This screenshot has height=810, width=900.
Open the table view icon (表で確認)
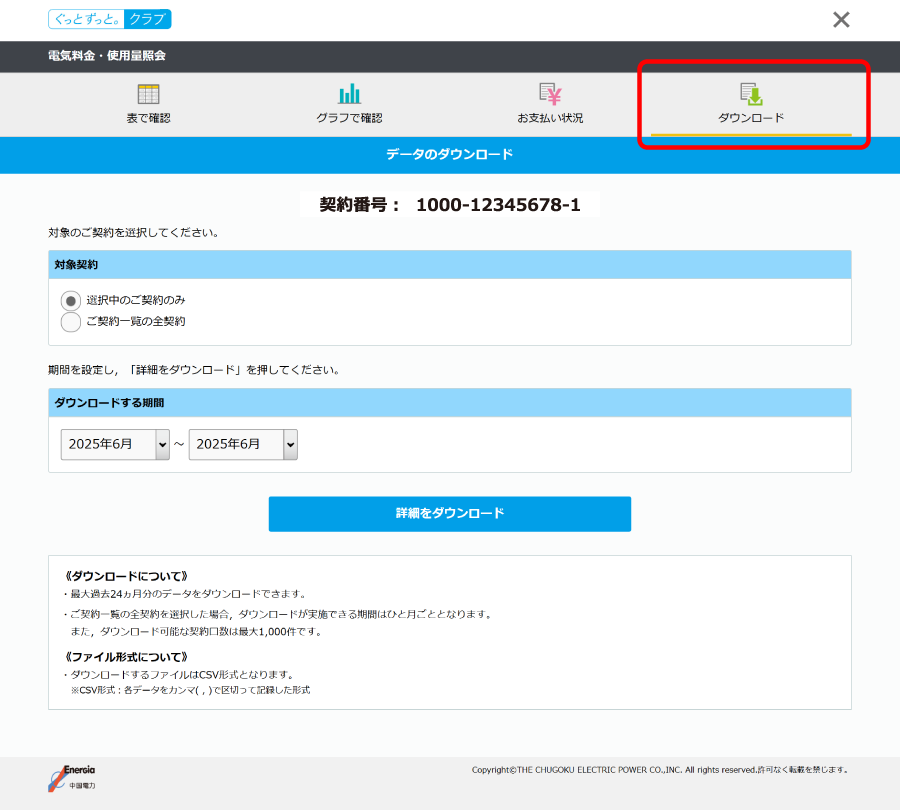[x=148, y=94]
